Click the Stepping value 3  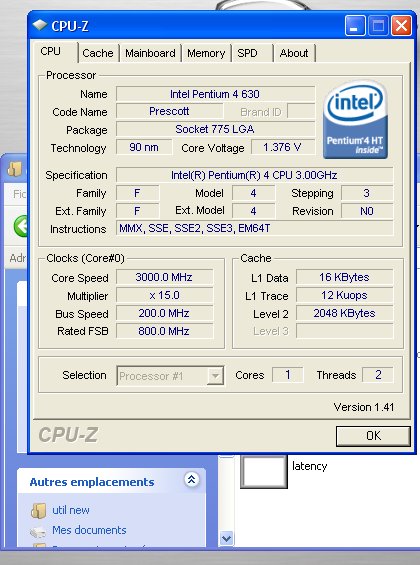pos(367,193)
